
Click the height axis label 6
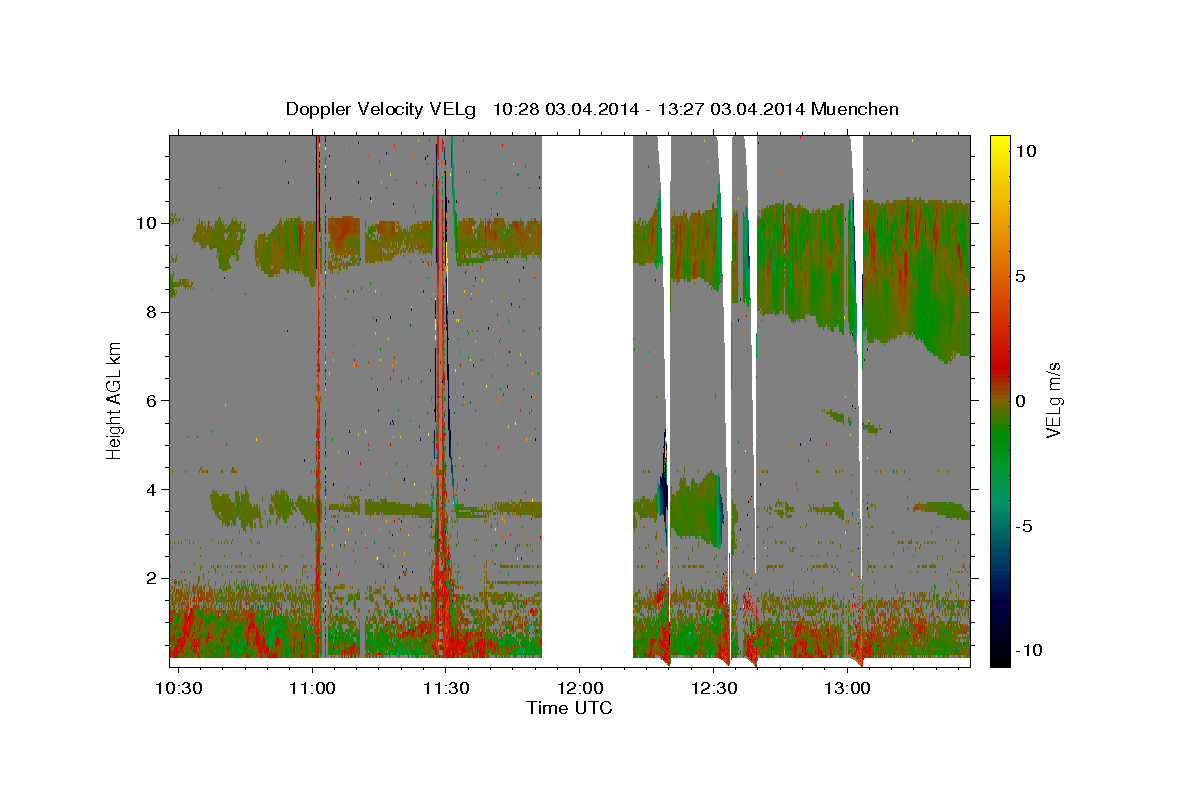pos(154,400)
